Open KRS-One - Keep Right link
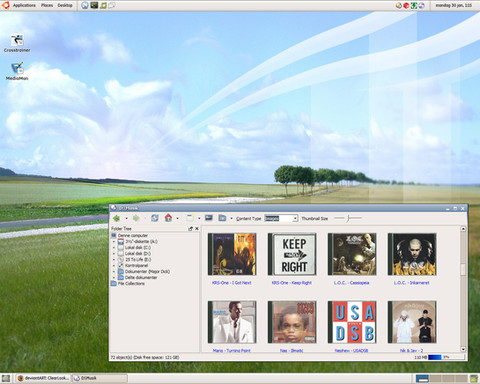Screen dimensions: 480x384 coord(292,283)
